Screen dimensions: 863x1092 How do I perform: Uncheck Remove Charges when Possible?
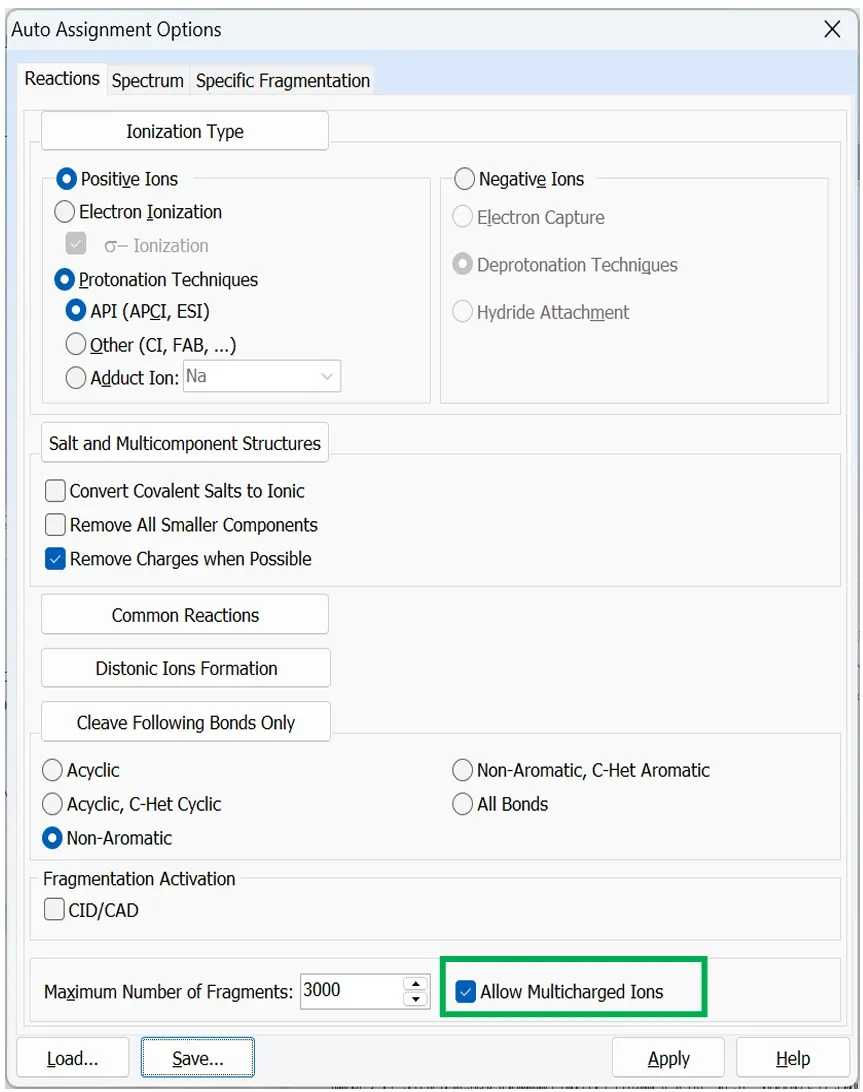(x=56, y=559)
